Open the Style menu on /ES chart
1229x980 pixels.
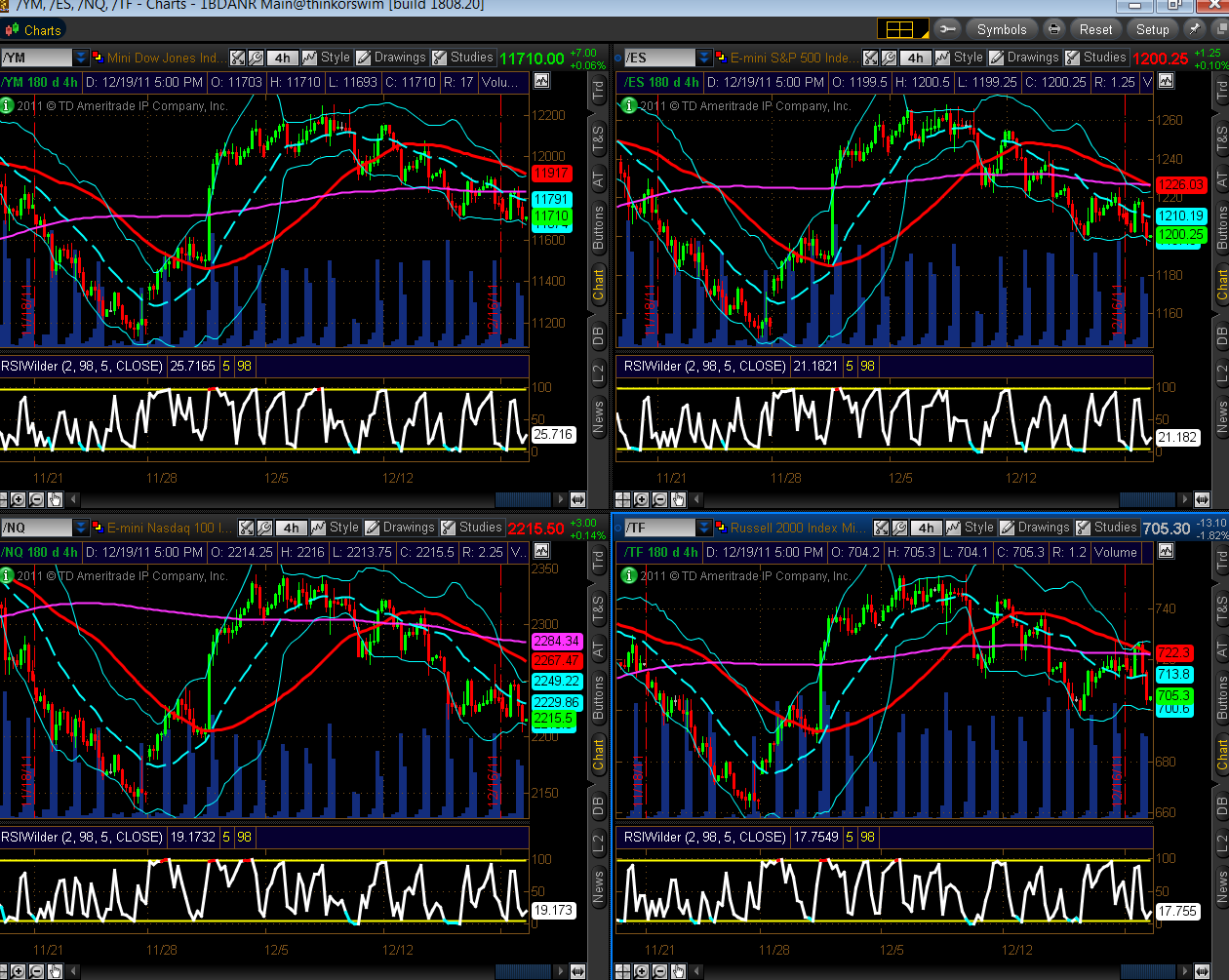pyautogui.click(x=960, y=58)
